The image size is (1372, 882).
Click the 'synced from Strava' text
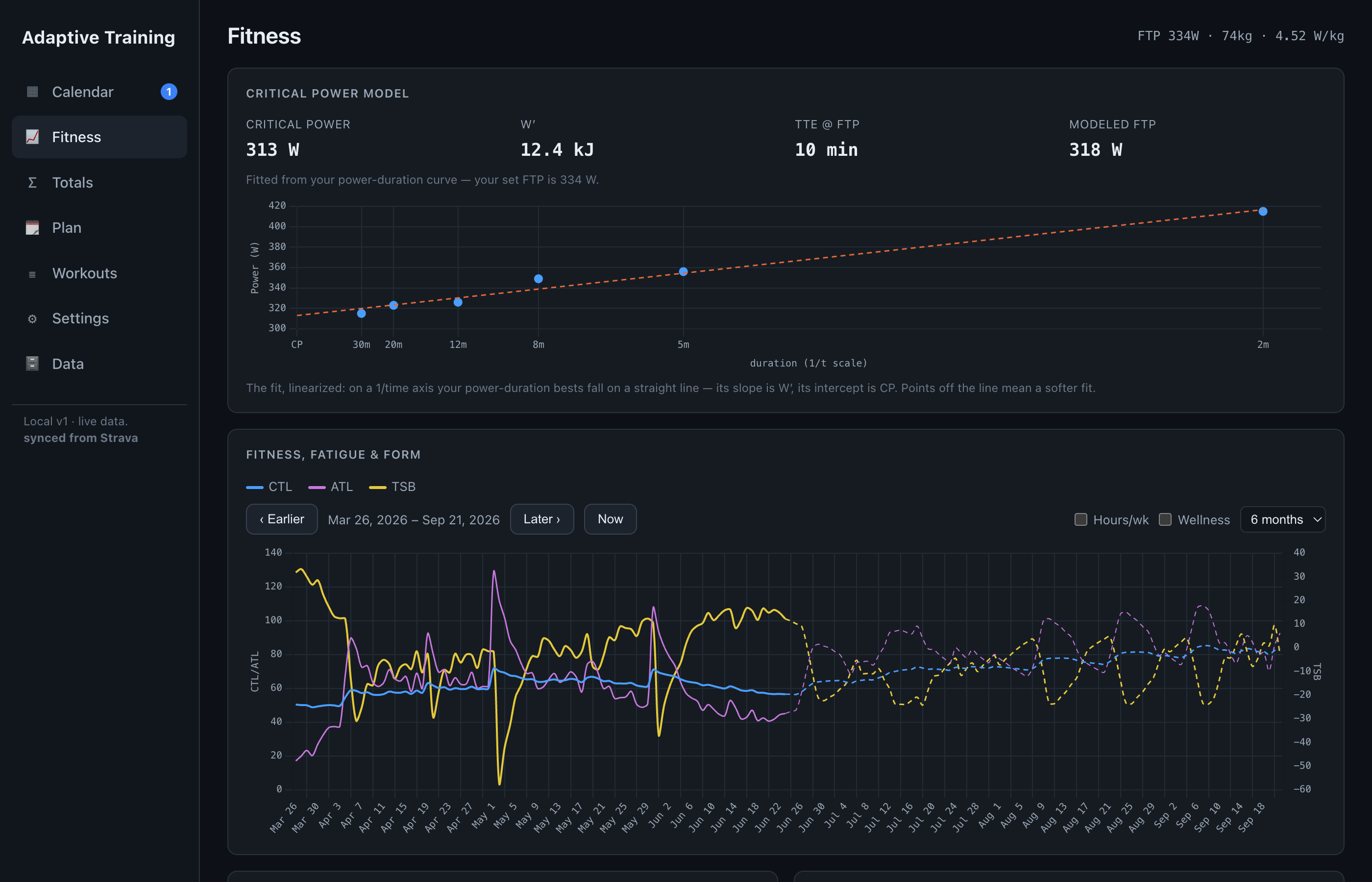[x=81, y=438]
